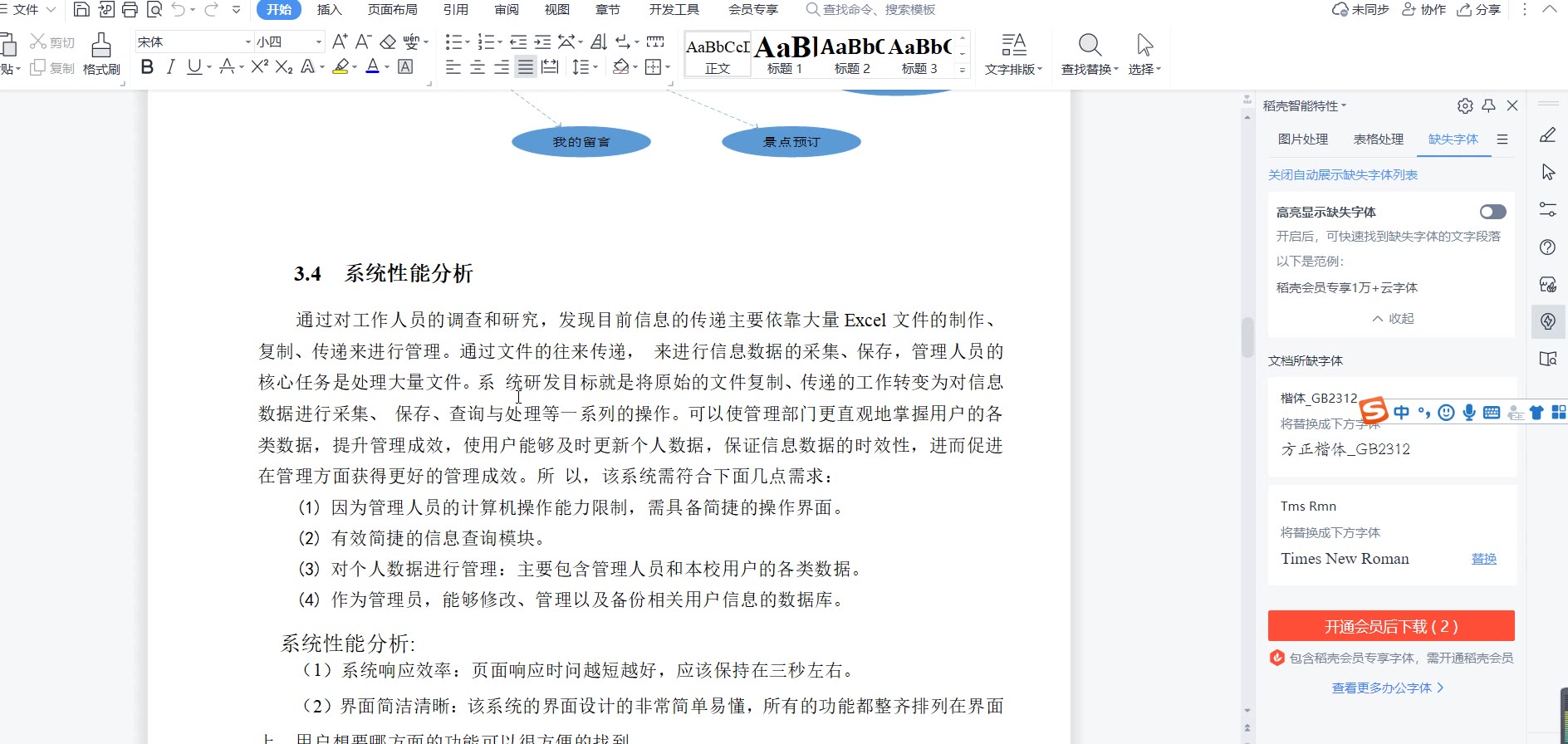Click Align left icon
Screen dimensions: 1568x744
[x=453, y=66]
